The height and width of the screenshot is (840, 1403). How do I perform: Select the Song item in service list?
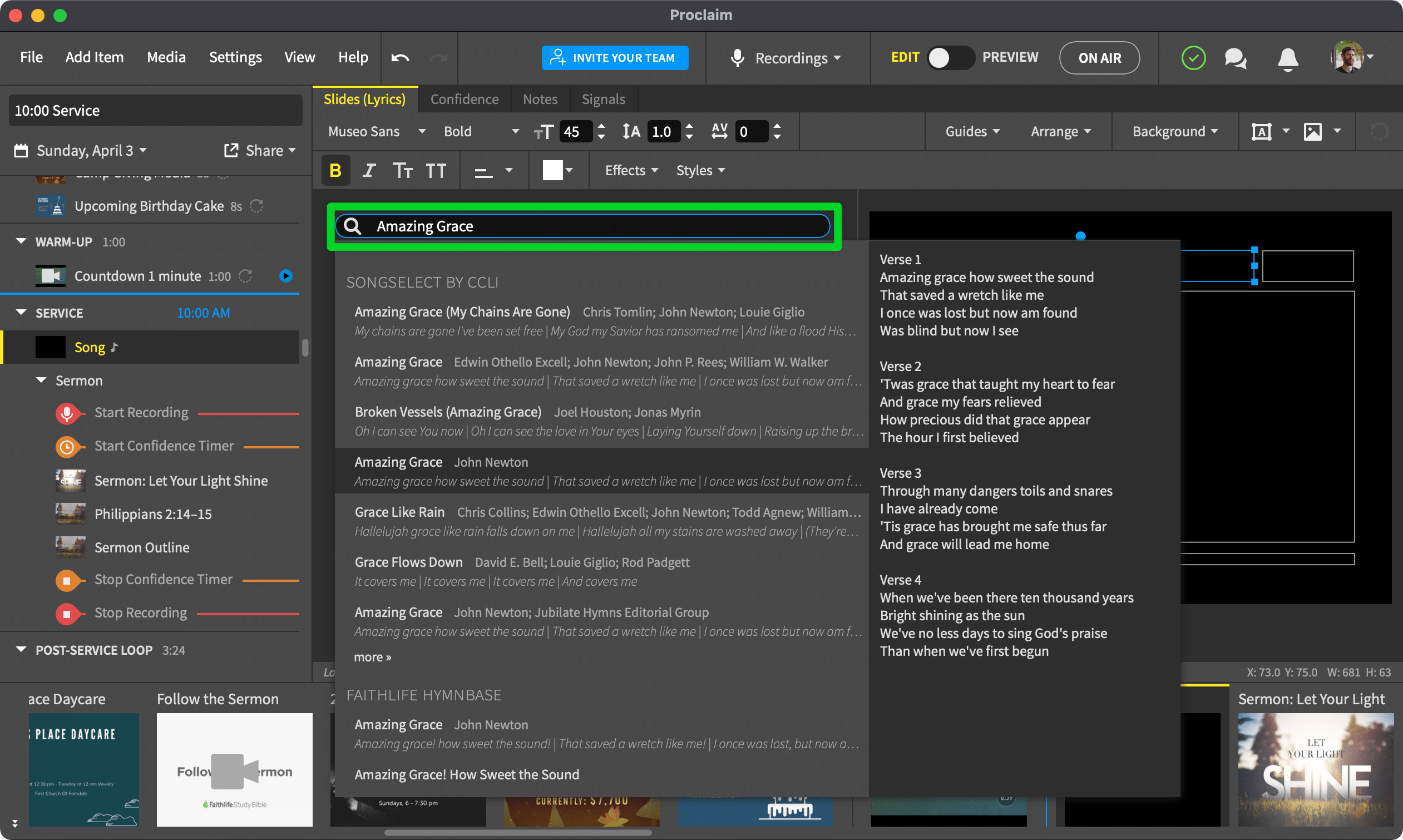[x=150, y=347]
